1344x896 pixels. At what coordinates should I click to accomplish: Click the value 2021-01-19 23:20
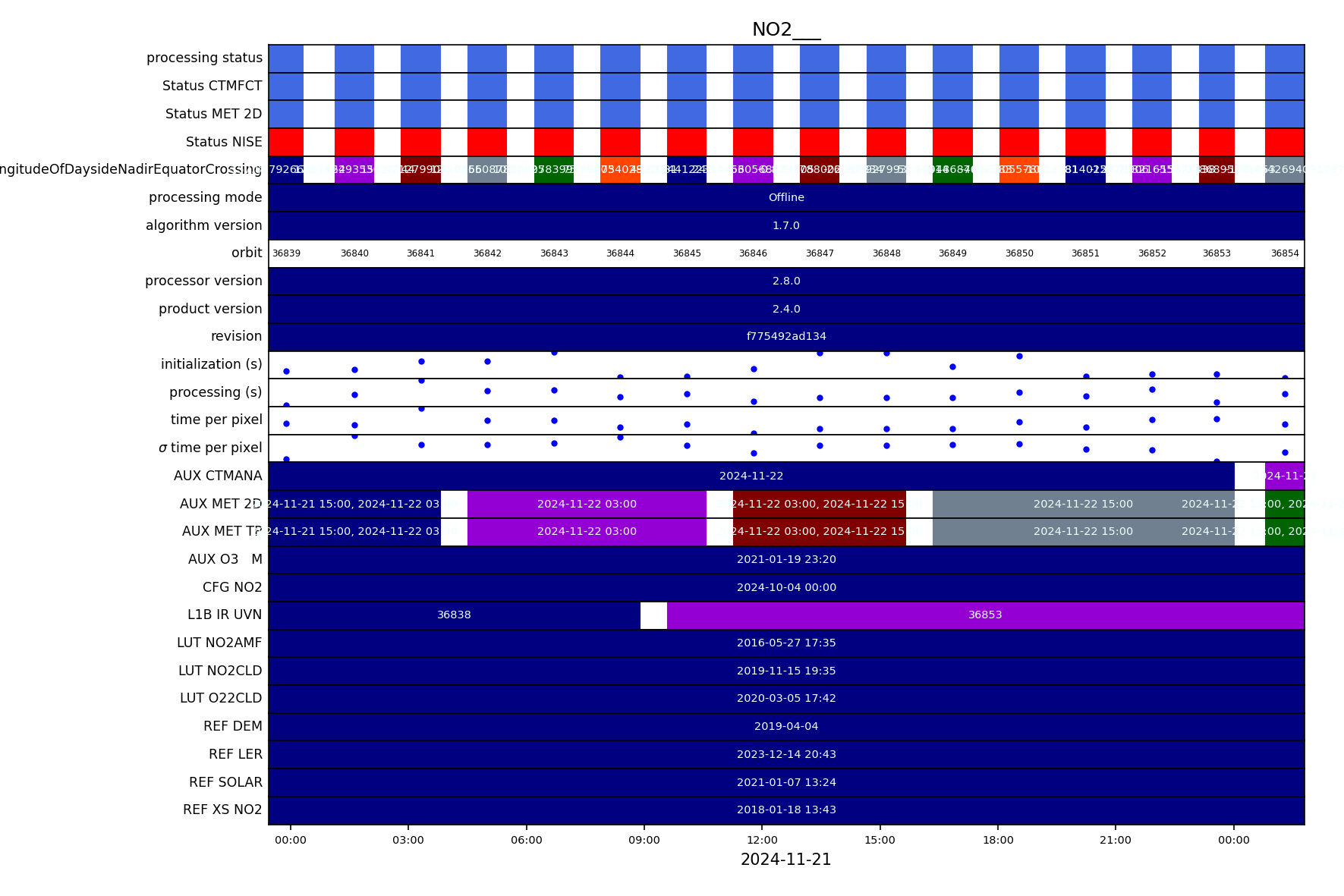pos(786,559)
